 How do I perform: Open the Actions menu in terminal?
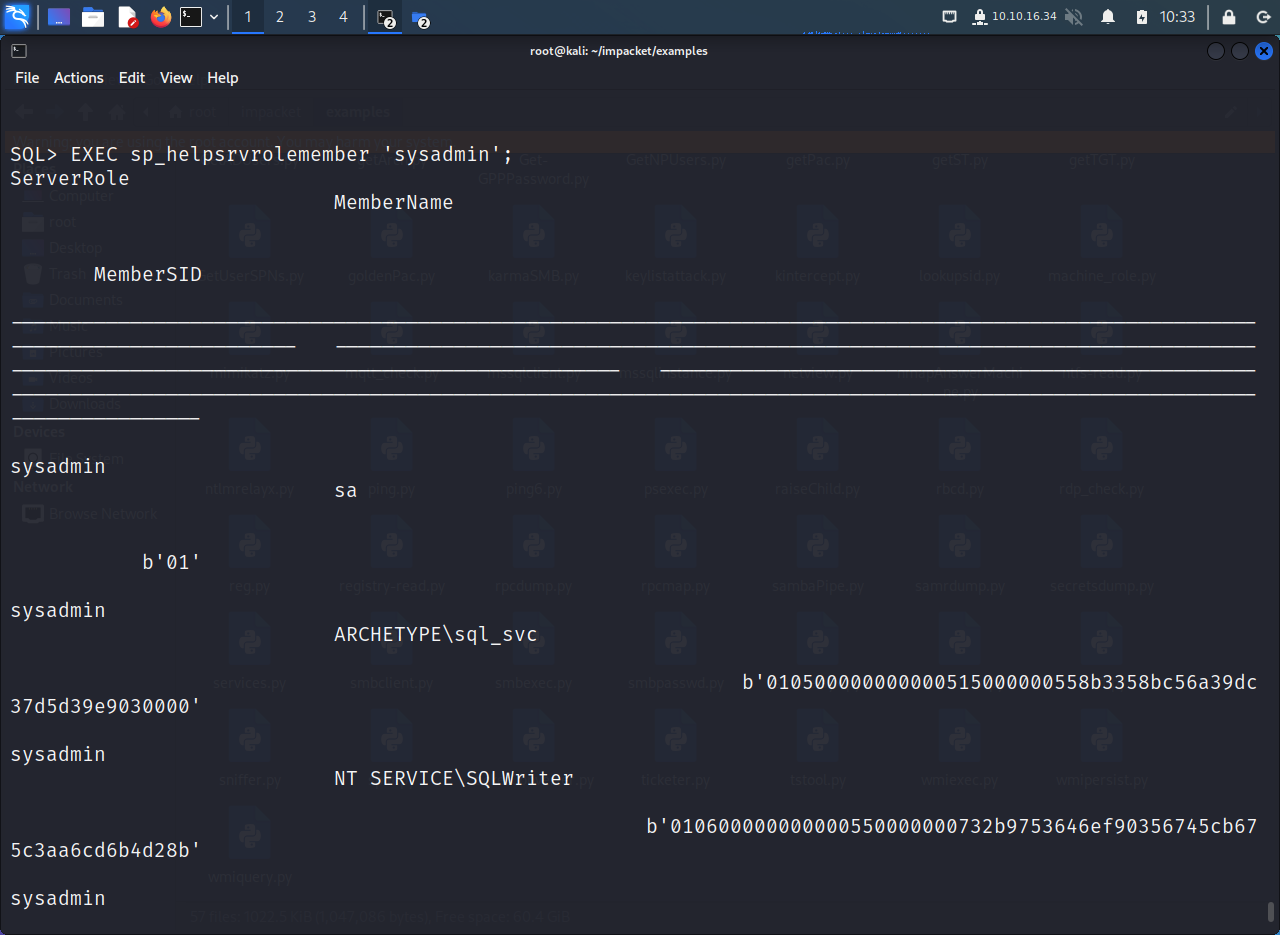pos(79,78)
